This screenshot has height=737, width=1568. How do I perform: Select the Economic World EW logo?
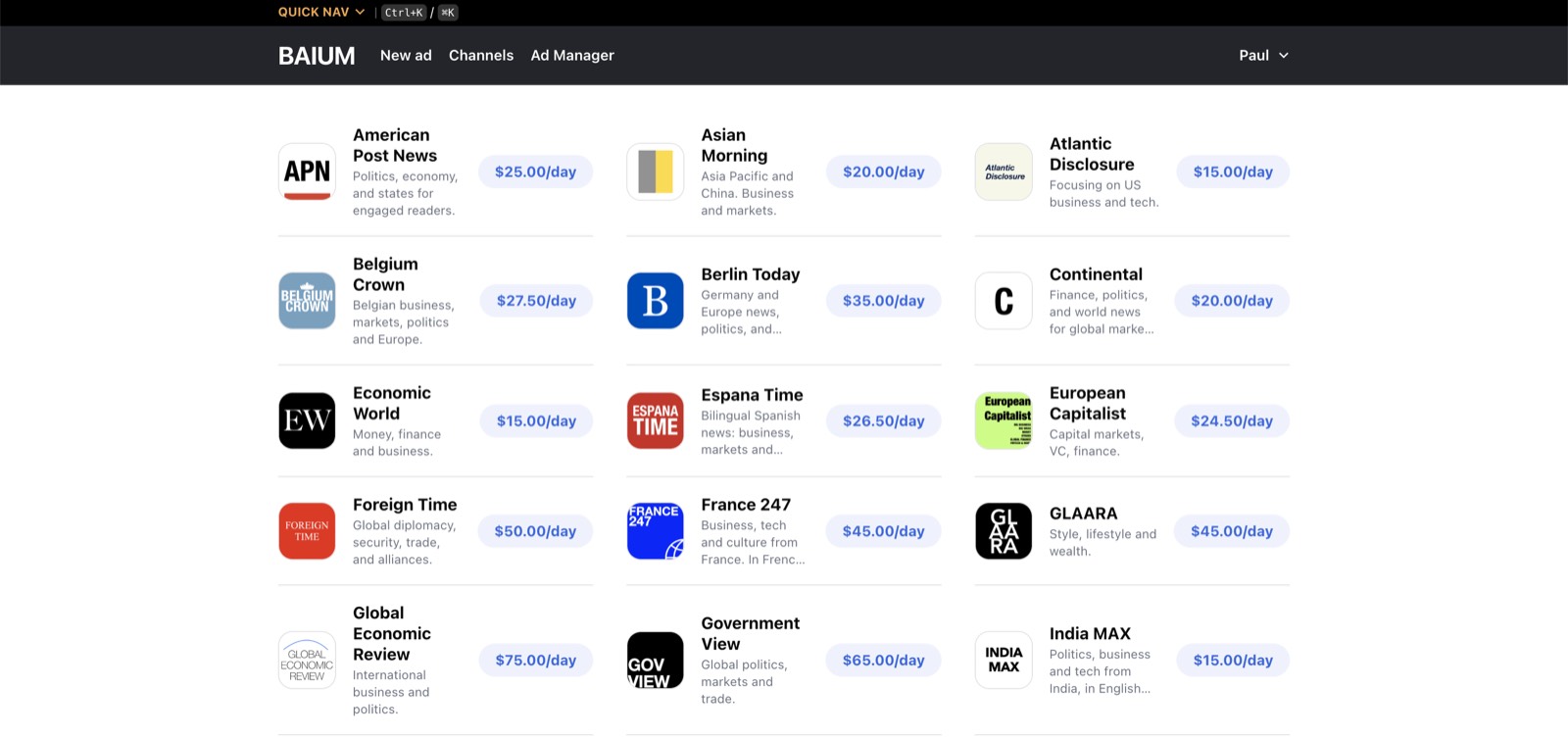click(x=307, y=420)
